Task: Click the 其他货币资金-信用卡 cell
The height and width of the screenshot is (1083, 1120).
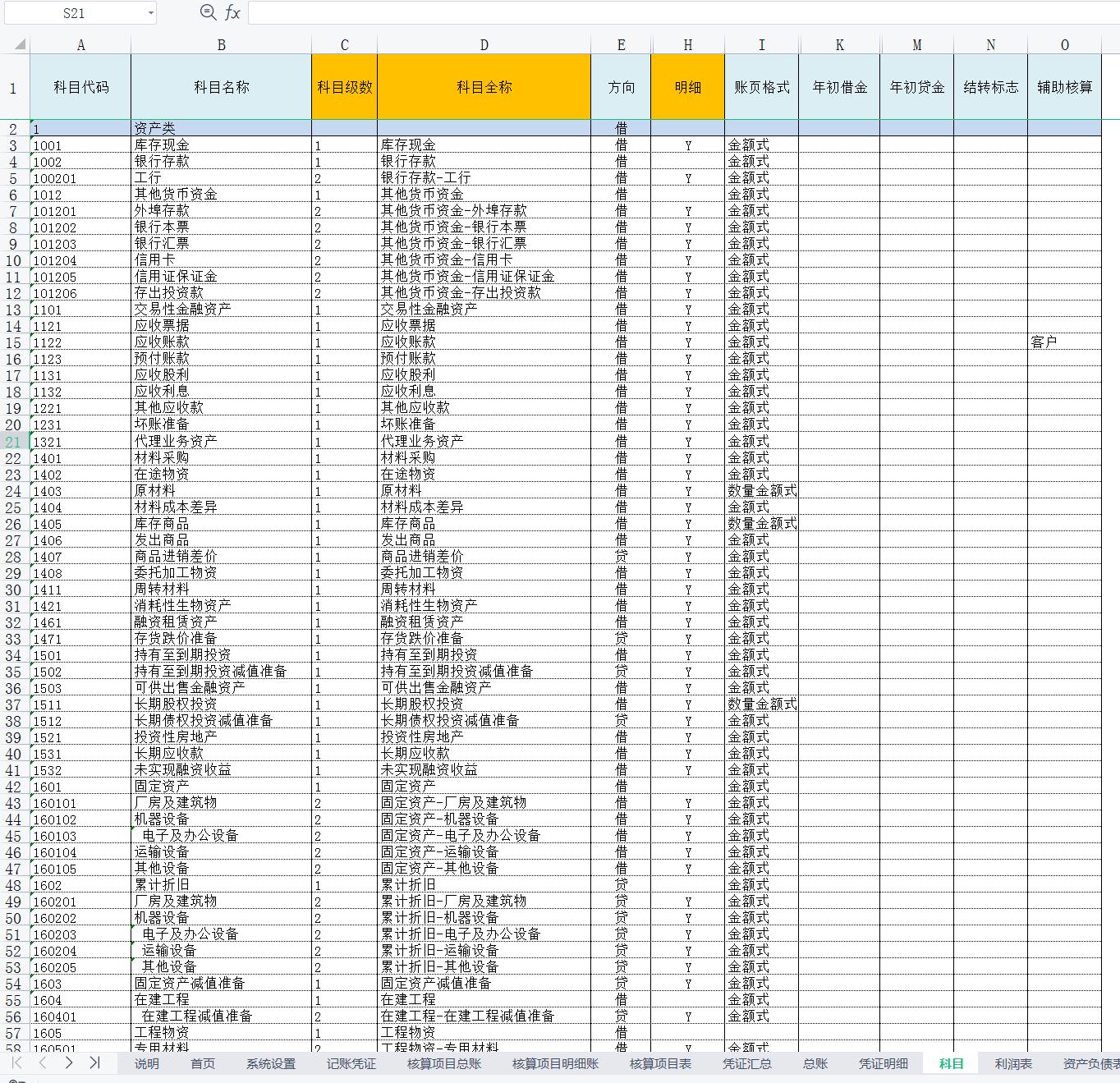Action: coord(484,260)
